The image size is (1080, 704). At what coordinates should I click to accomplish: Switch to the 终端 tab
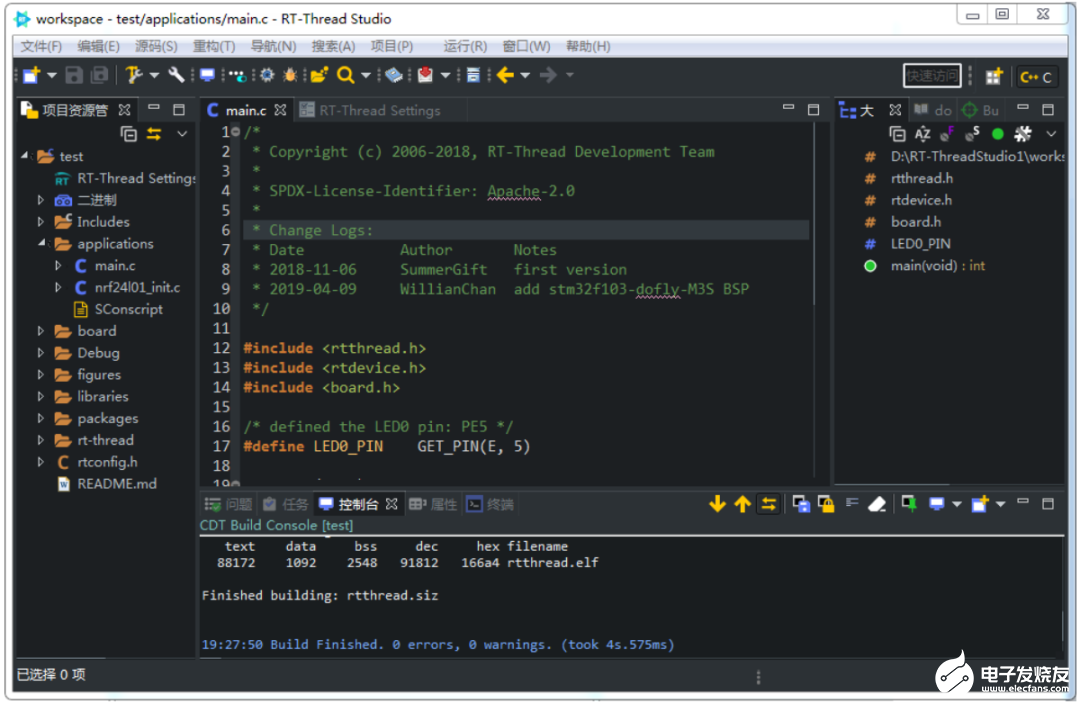click(490, 504)
